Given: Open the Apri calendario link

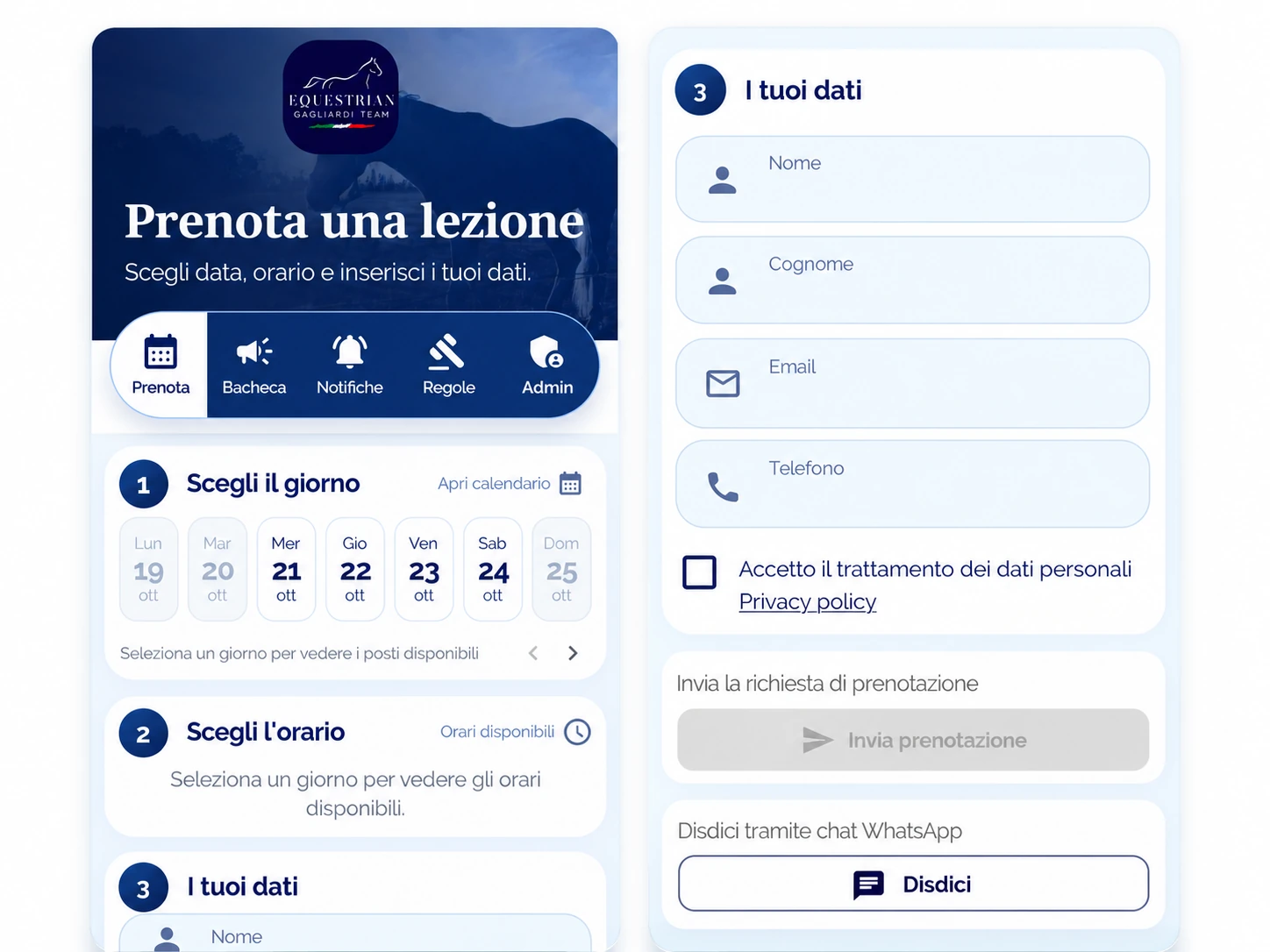Looking at the screenshot, I should pyautogui.click(x=494, y=483).
